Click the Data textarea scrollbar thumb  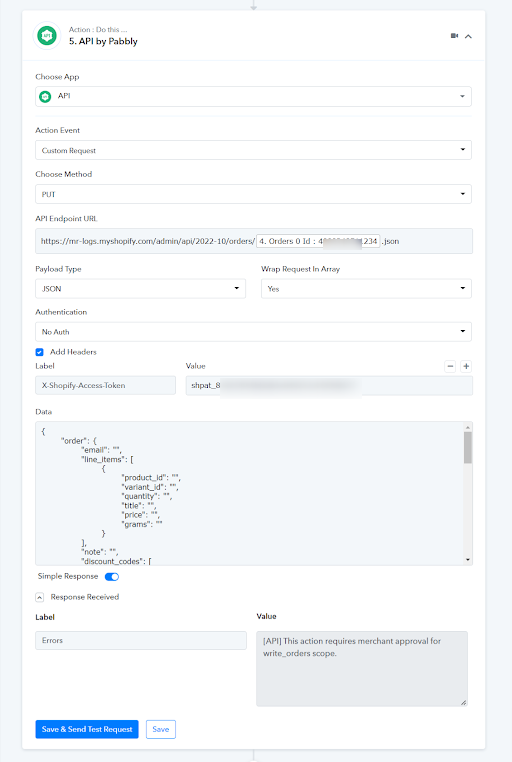468,448
